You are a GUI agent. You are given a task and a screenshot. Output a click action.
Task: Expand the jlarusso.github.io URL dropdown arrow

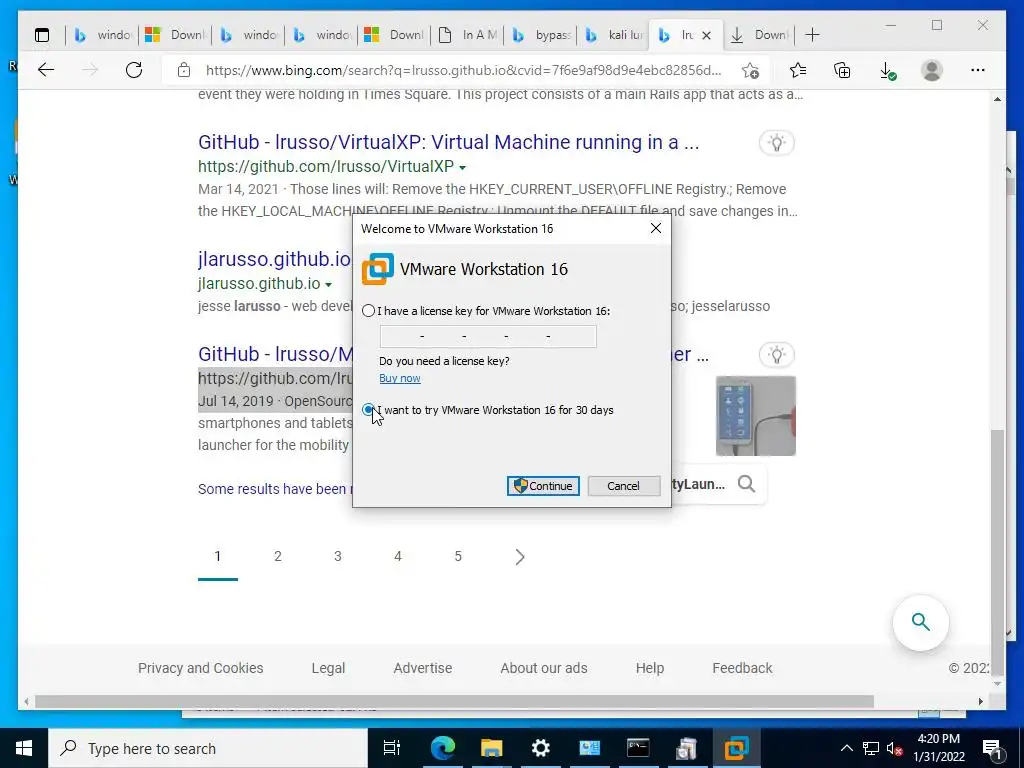[x=328, y=285]
